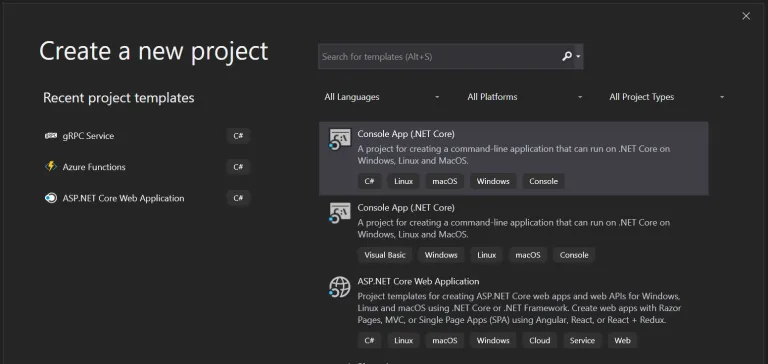Click the C# tag on ASP.NET Core template
Screen dimensions: 768x364
(369, 340)
